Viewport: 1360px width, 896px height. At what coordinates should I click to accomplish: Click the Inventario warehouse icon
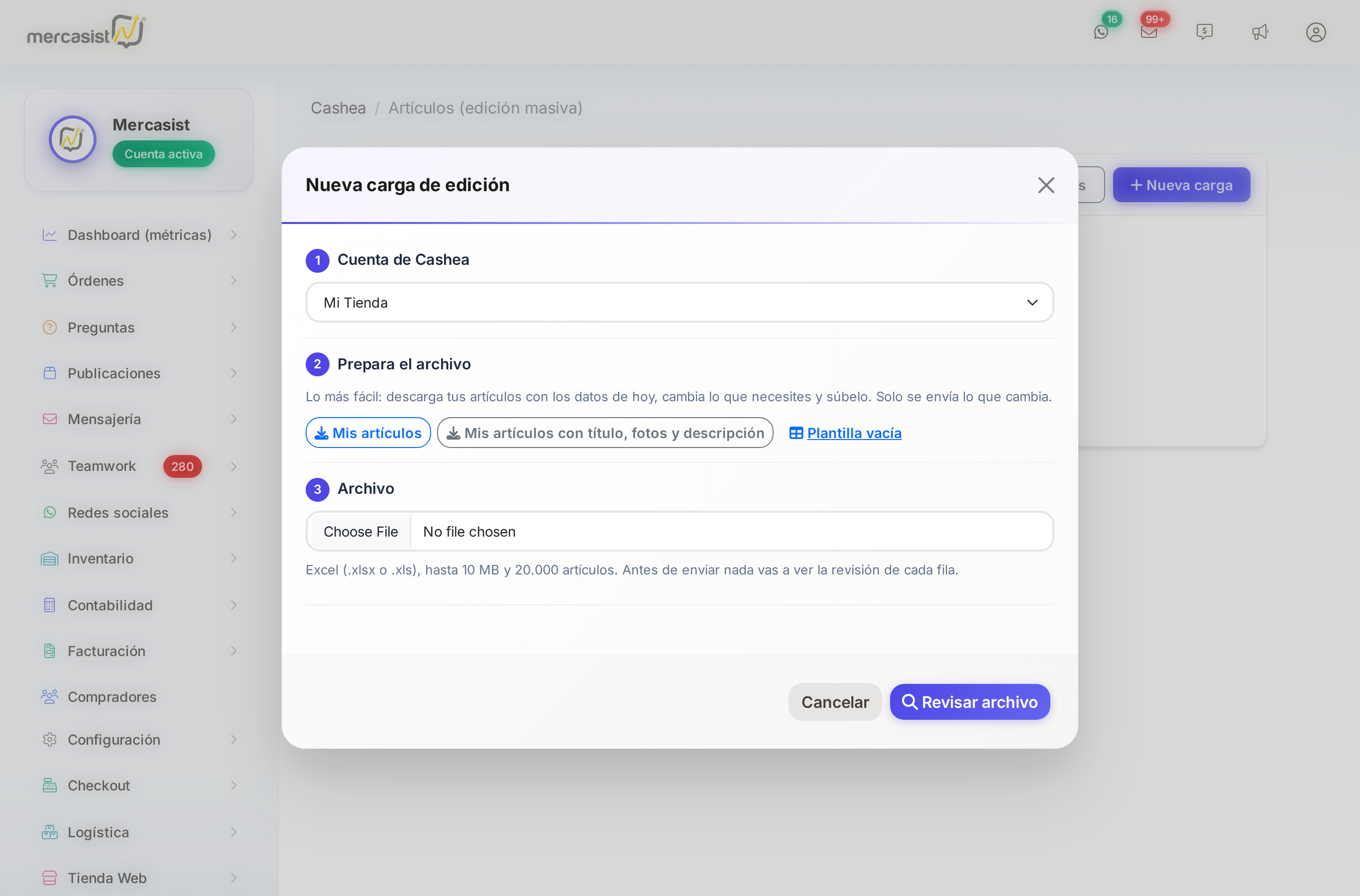coord(50,559)
